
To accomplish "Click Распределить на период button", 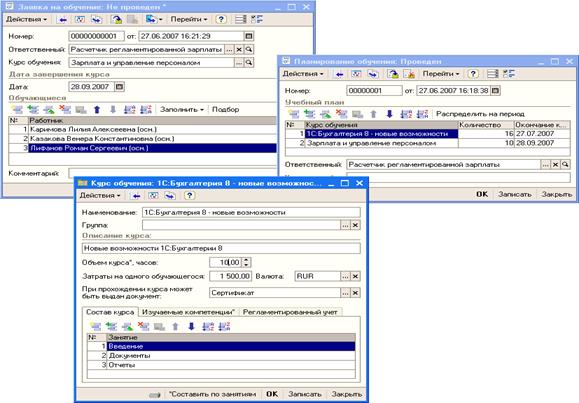I will (480, 114).
